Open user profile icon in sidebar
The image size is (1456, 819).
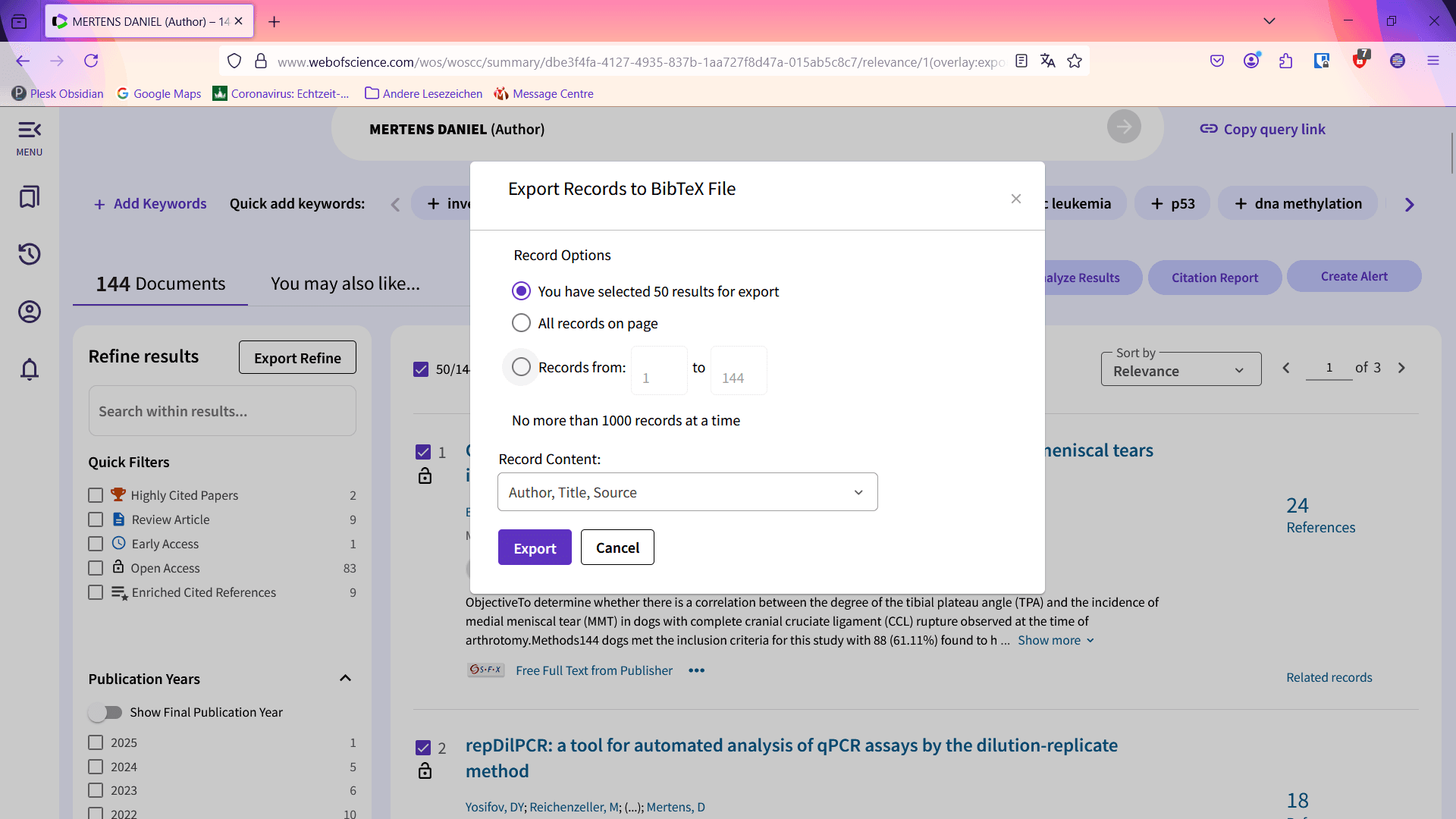click(30, 312)
